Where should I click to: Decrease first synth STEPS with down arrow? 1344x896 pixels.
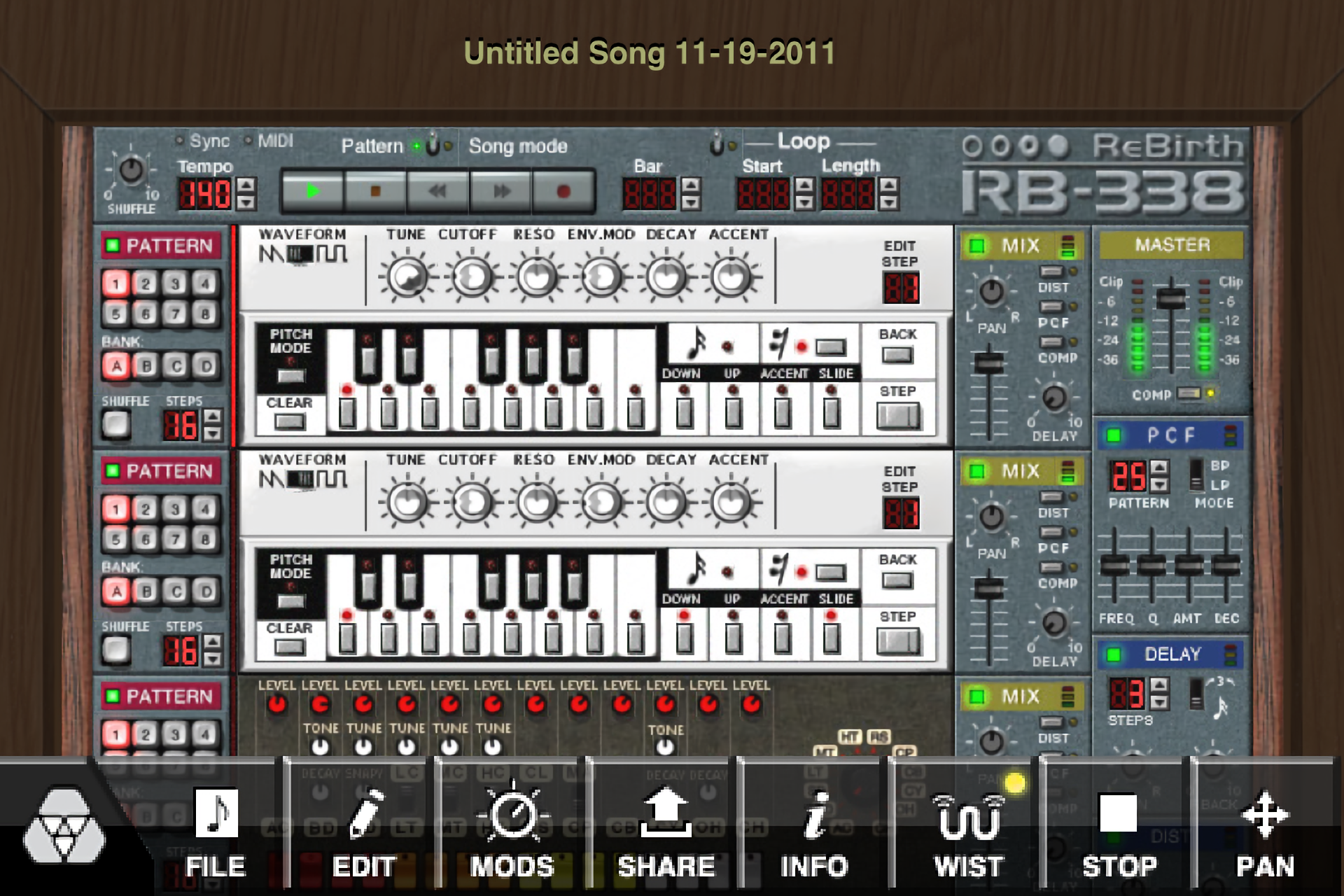click(212, 434)
